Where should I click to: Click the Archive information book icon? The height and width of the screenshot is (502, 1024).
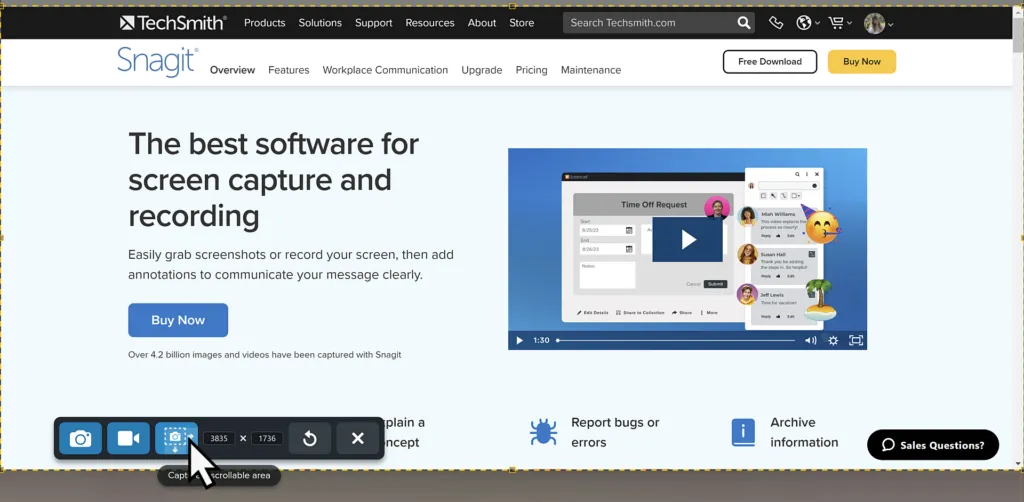click(x=743, y=432)
